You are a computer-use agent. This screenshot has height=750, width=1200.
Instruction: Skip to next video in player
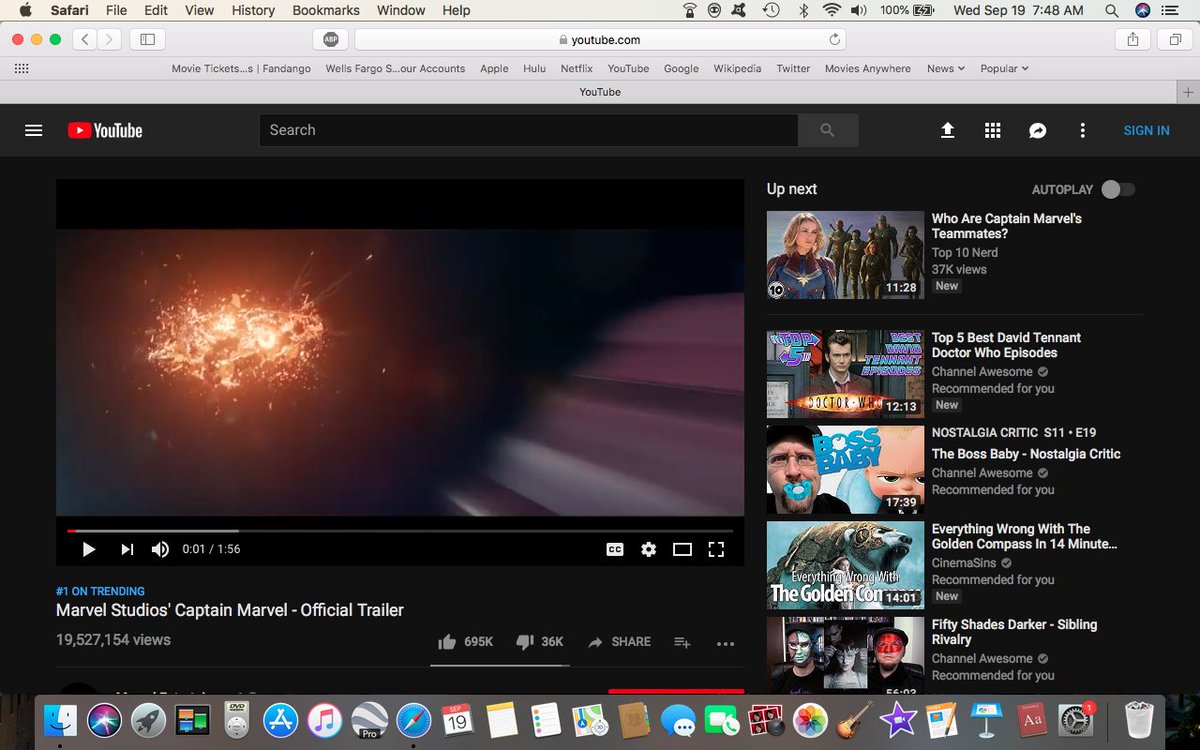click(127, 549)
